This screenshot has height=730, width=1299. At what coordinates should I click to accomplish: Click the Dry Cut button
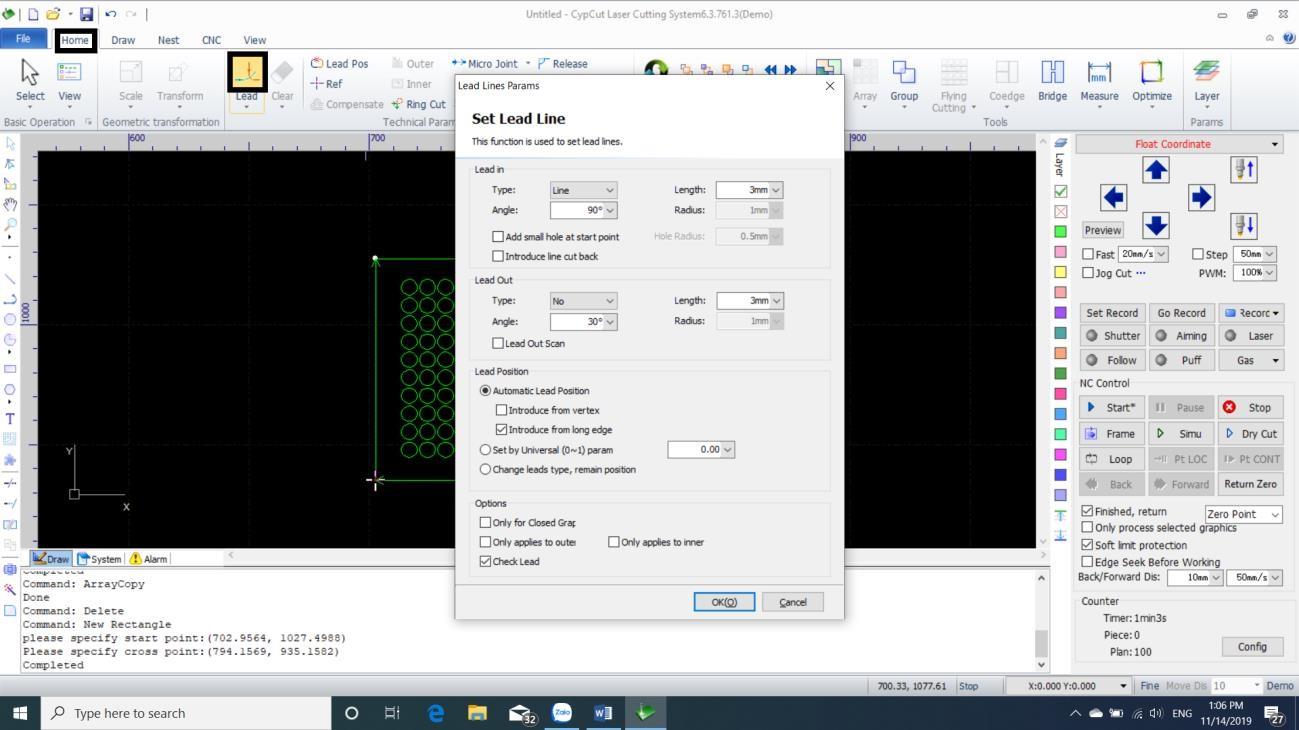point(1251,434)
